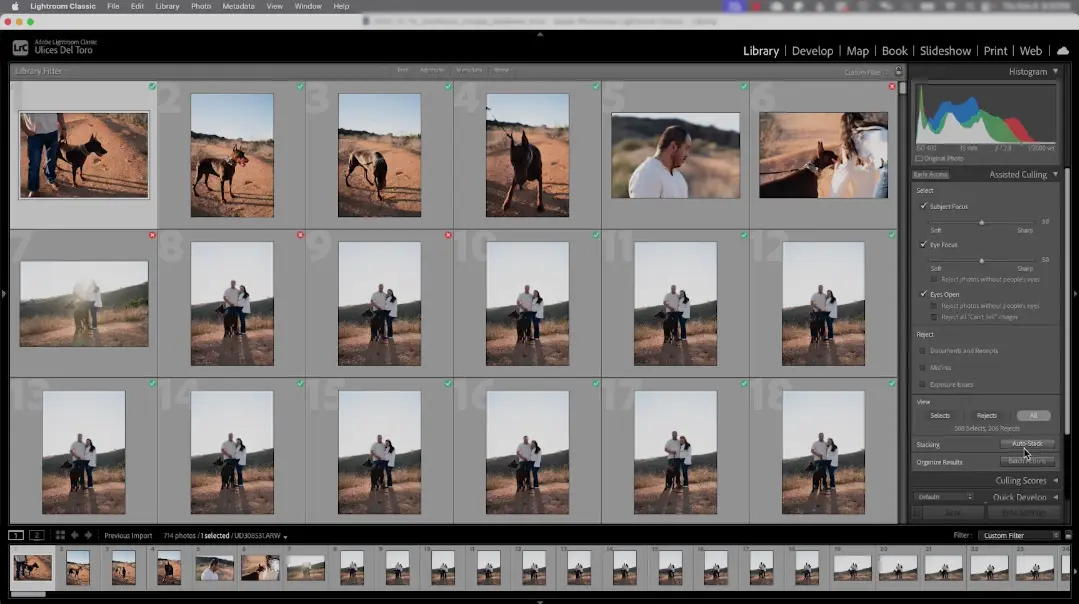Click the green select flag on photo 10
The height and width of the screenshot is (604, 1079).
click(596, 235)
